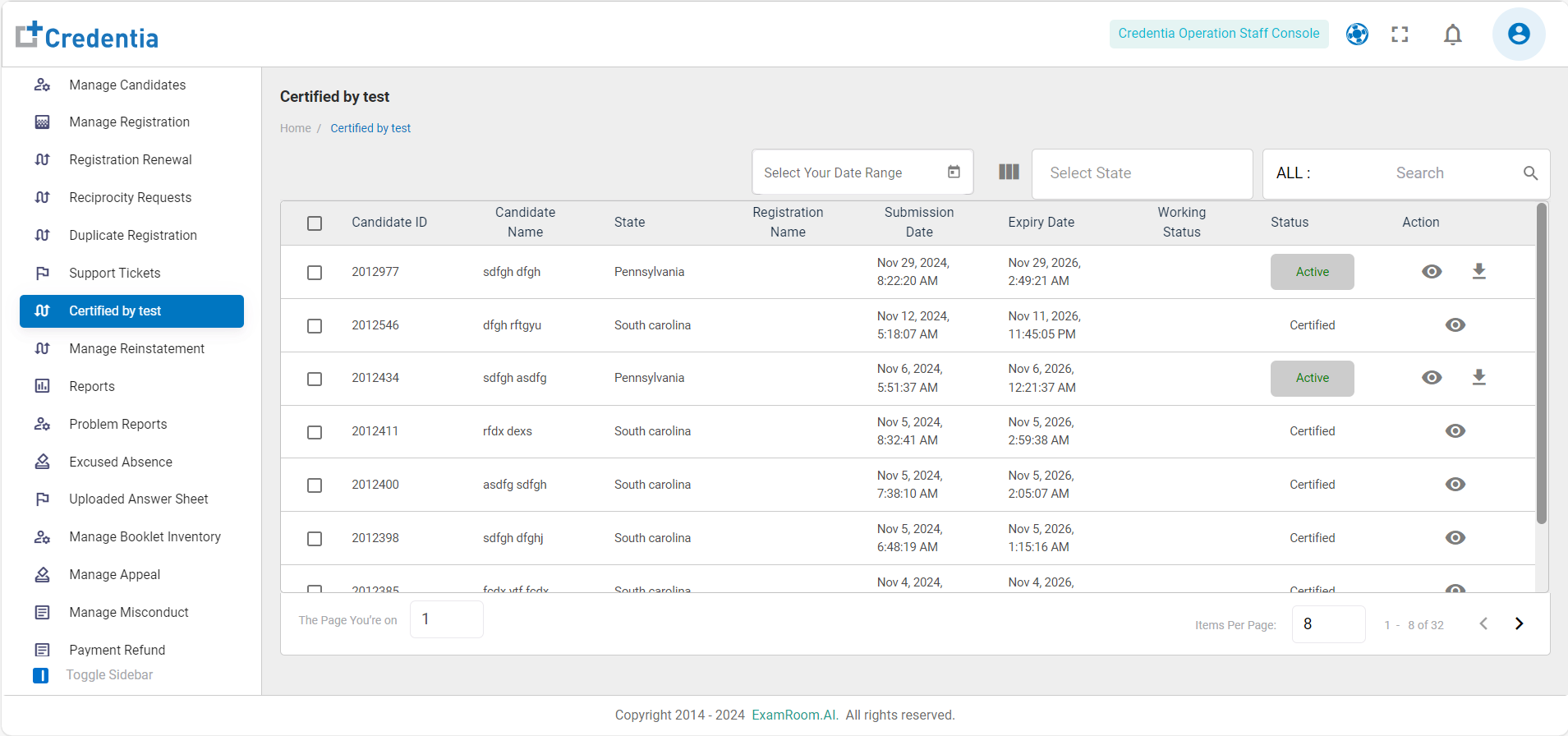Tick the select-all checkbox in the table header
The height and width of the screenshot is (736, 1568).
click(x=315, y=223)
